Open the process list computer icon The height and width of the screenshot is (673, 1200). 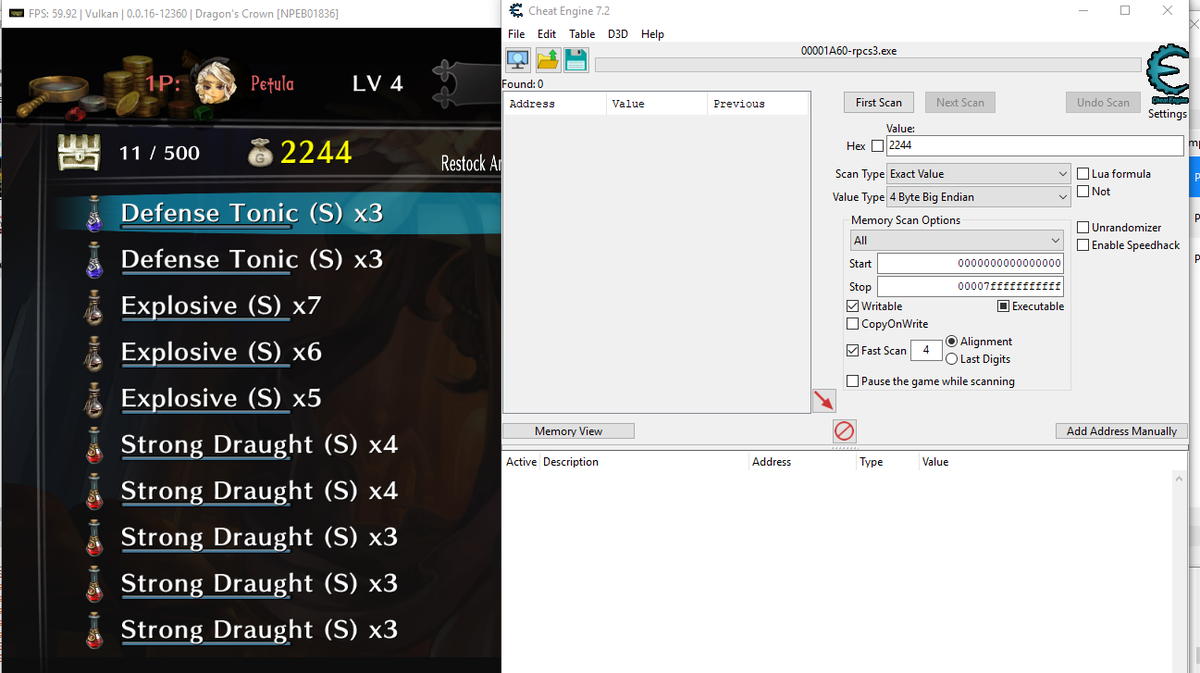click(x=518, y=60)
